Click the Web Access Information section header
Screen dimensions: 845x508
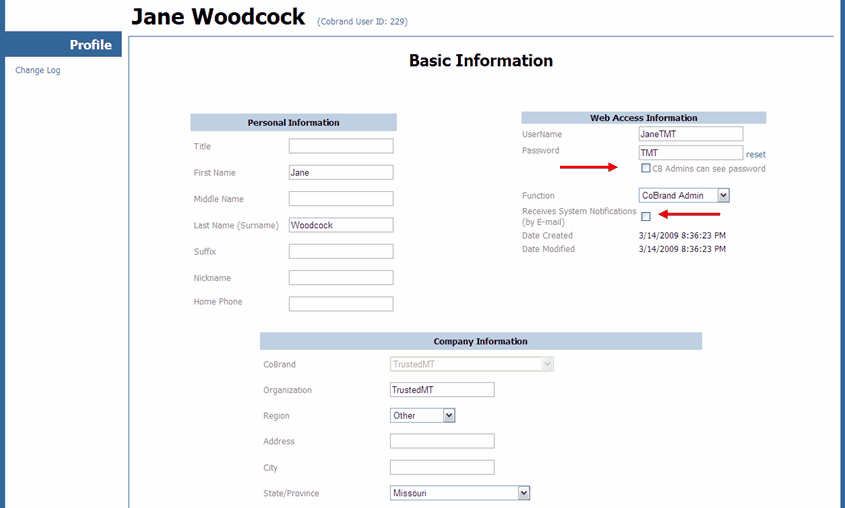point(643,117)
